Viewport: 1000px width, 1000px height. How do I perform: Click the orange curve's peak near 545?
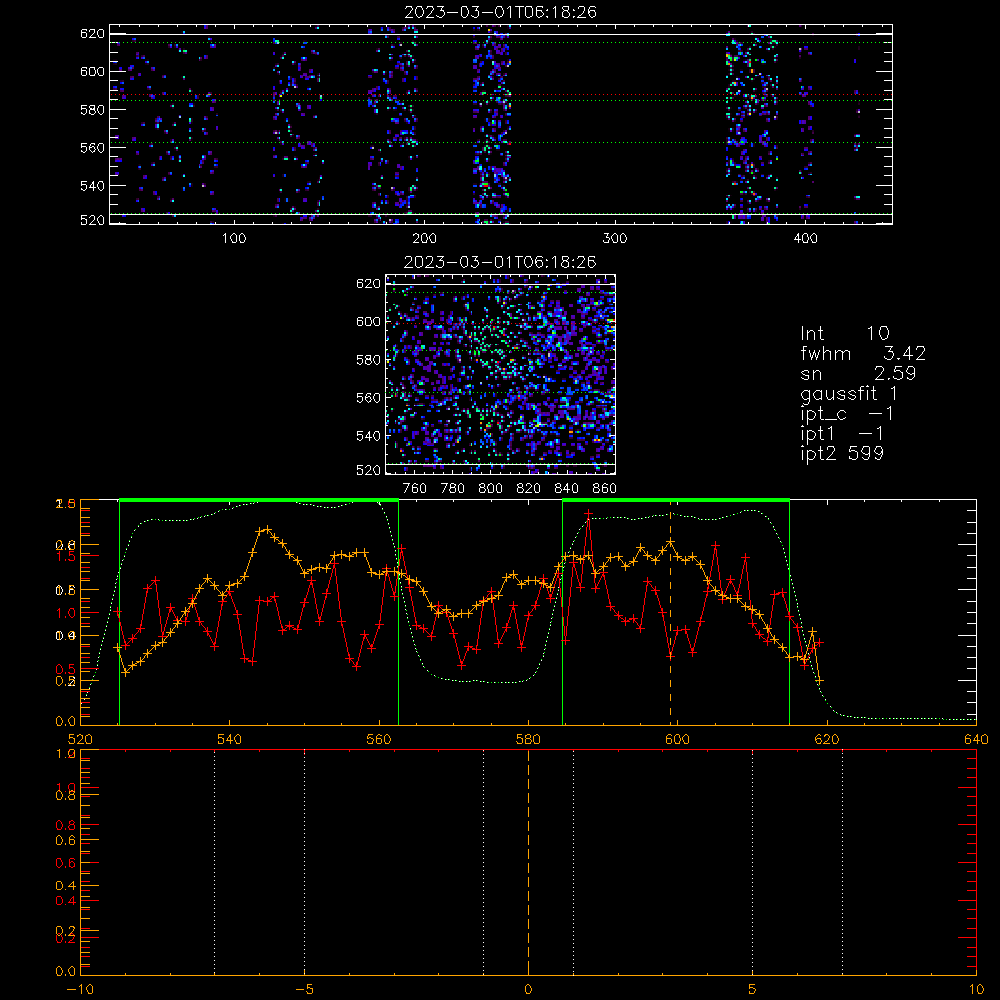[267, 529]
